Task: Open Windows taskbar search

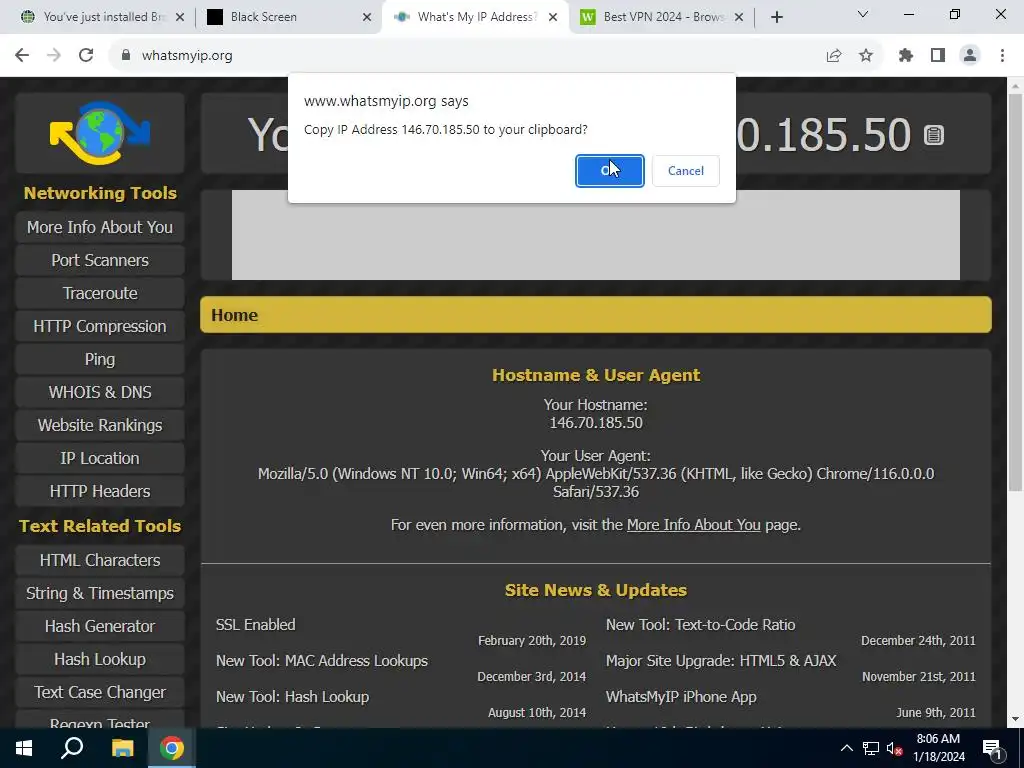Action: [72, 748]
